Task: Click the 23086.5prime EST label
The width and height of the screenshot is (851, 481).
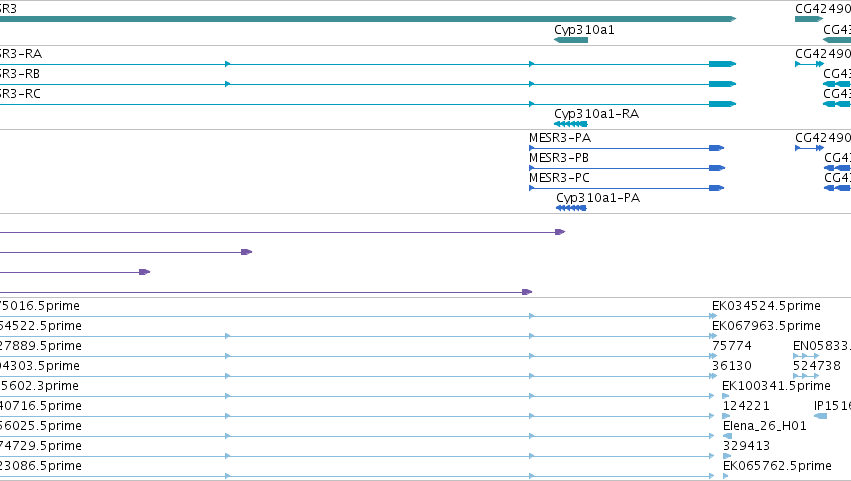Action: click(x=41, y=466)
